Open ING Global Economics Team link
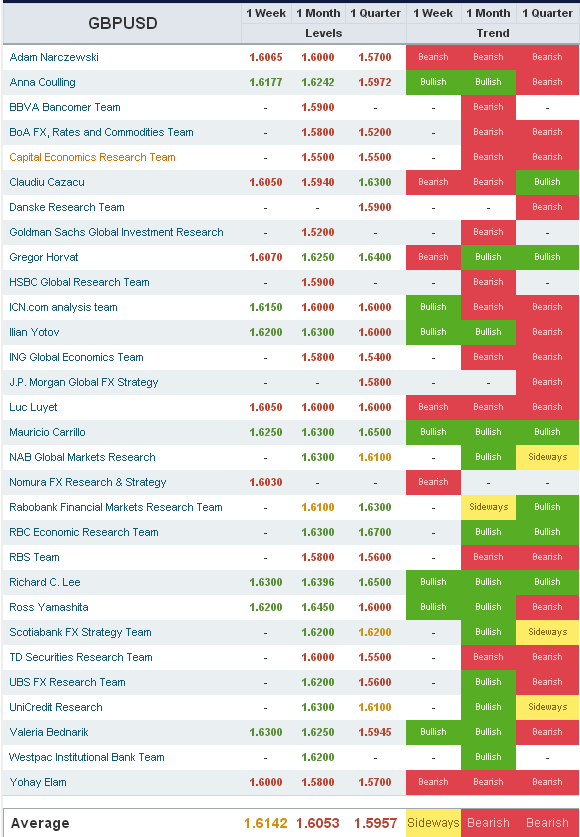The image size is (580, 837). click(76, 357)
